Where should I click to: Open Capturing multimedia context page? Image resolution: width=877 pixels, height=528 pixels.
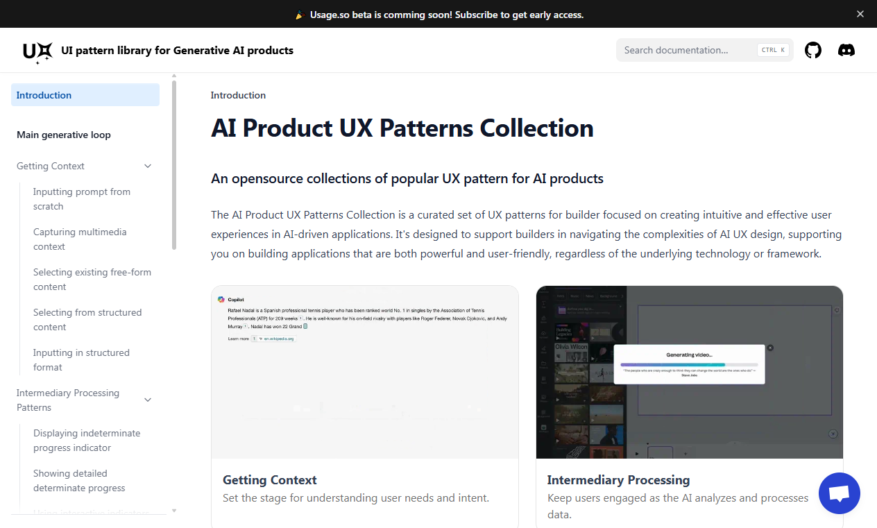79,239
